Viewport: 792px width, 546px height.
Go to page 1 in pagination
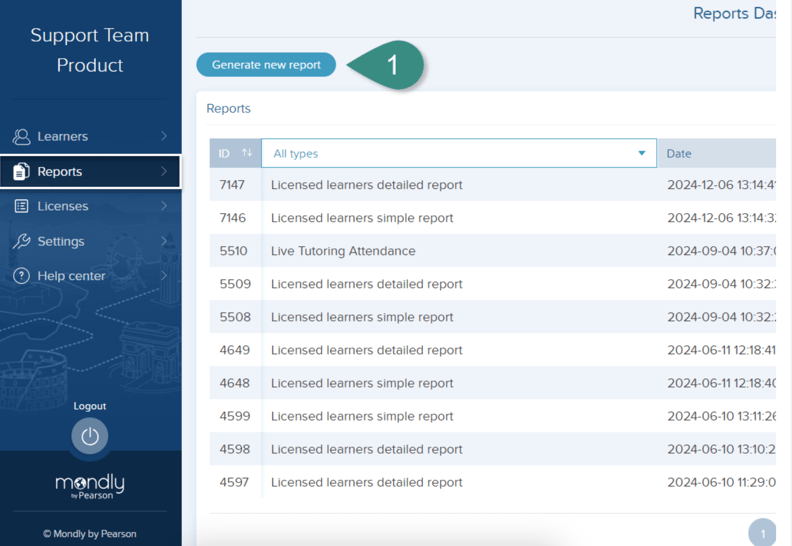[x=762, y=533]
